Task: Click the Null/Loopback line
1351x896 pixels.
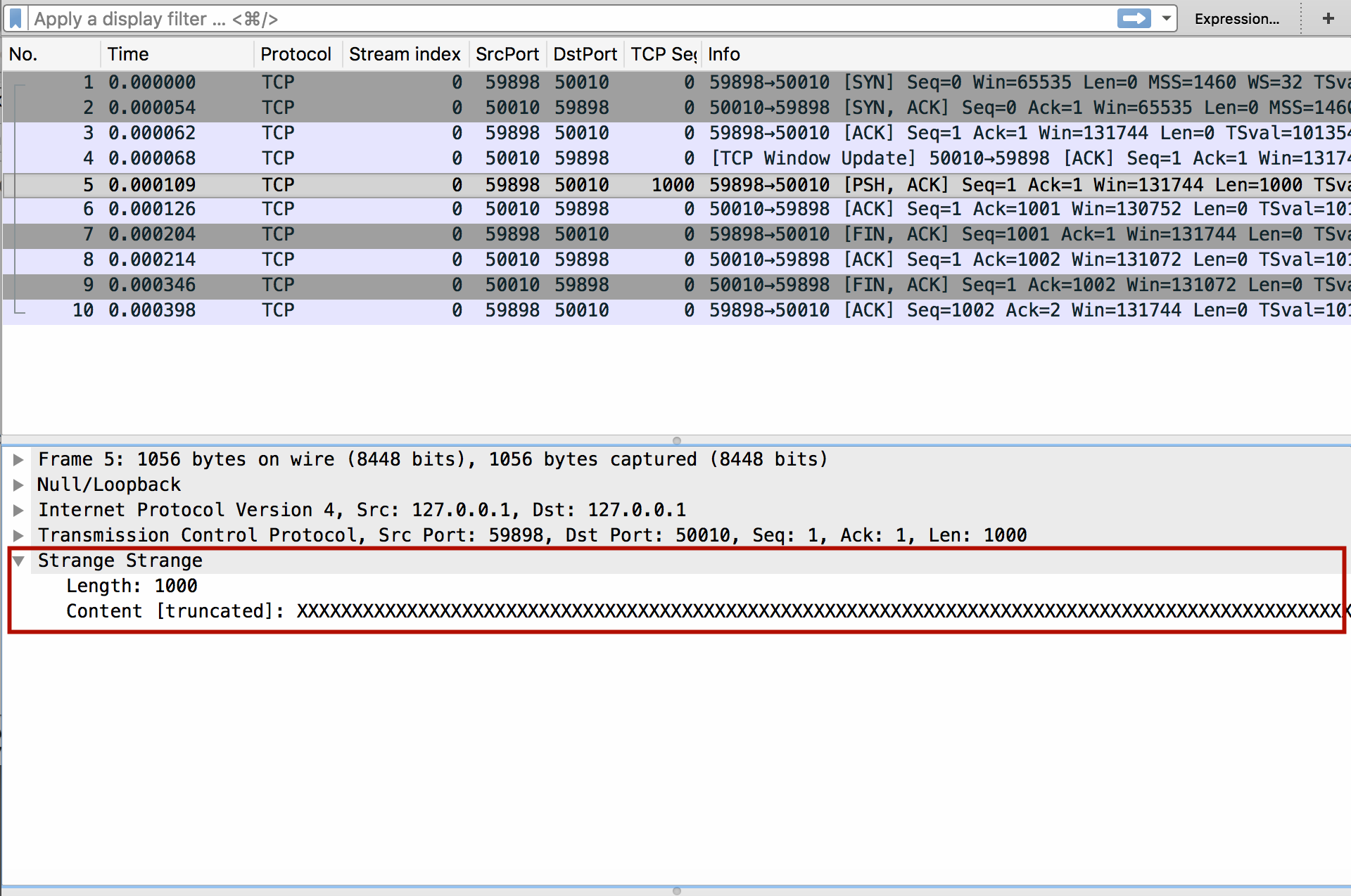Action: point(109,485)
